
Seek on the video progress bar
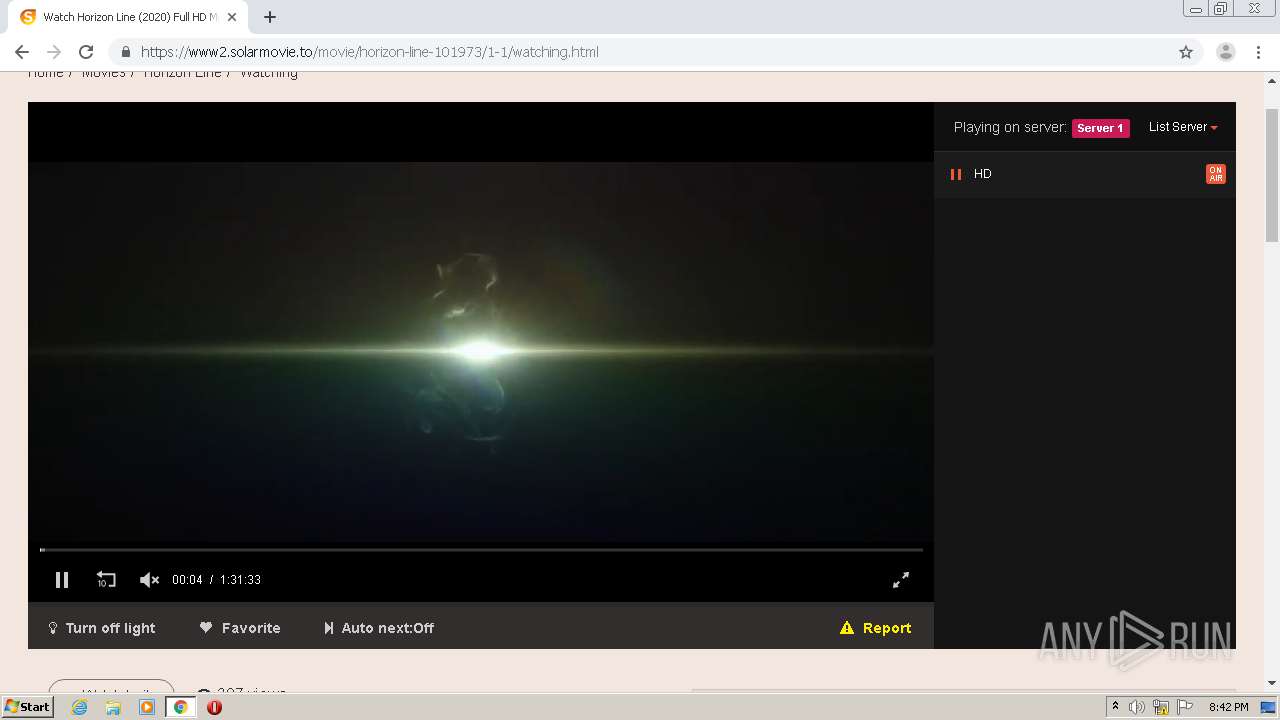(481, 549)
